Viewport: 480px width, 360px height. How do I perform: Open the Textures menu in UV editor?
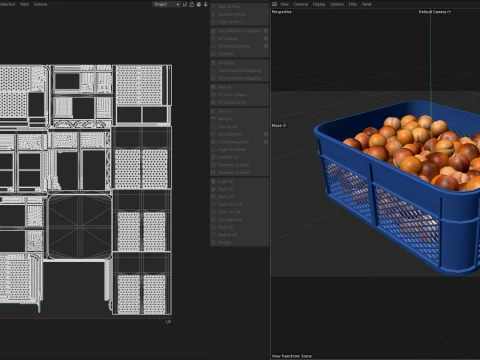tap(40, 4)
